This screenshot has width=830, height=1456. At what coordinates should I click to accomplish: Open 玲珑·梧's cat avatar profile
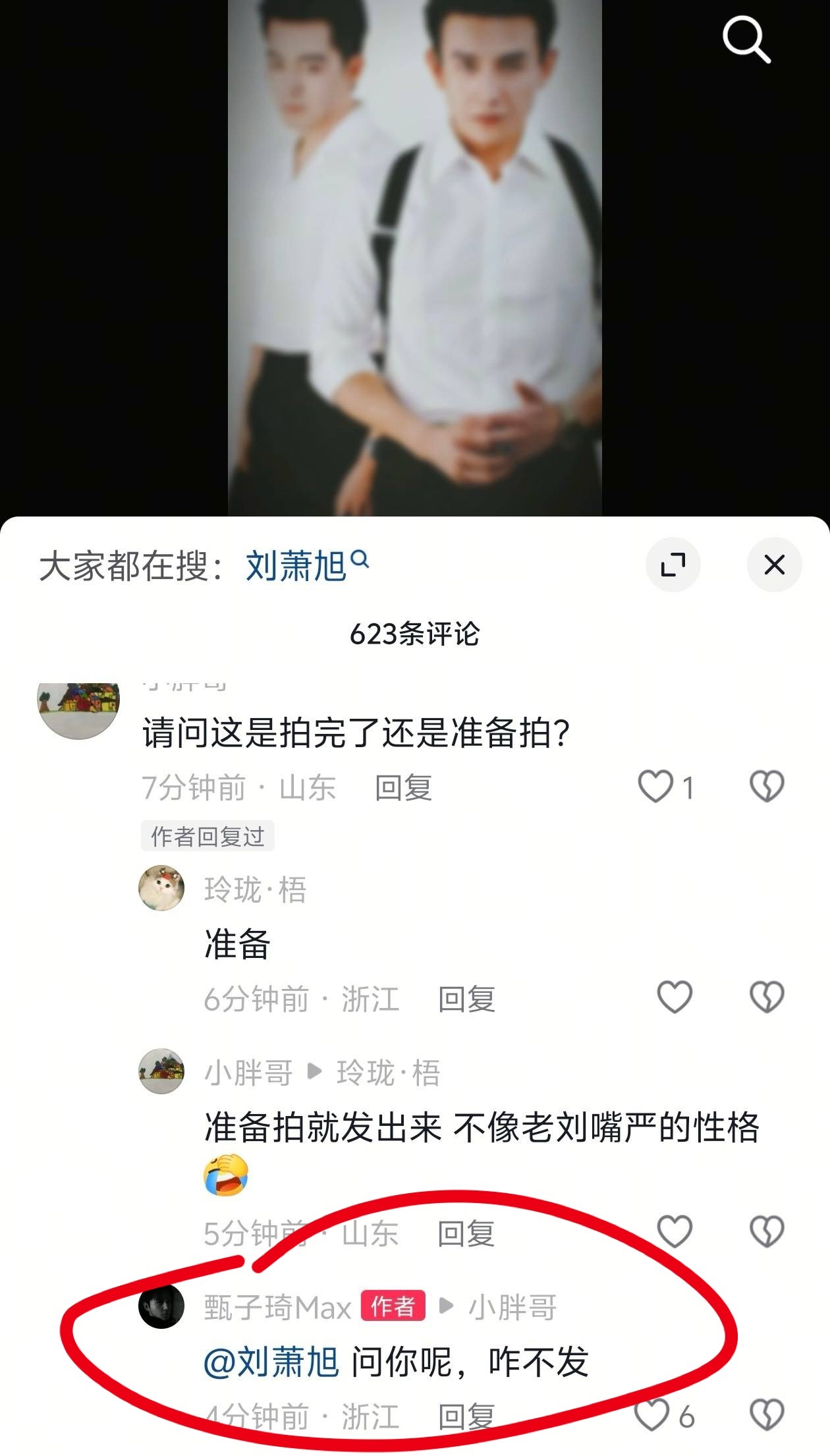pos(161,888)
